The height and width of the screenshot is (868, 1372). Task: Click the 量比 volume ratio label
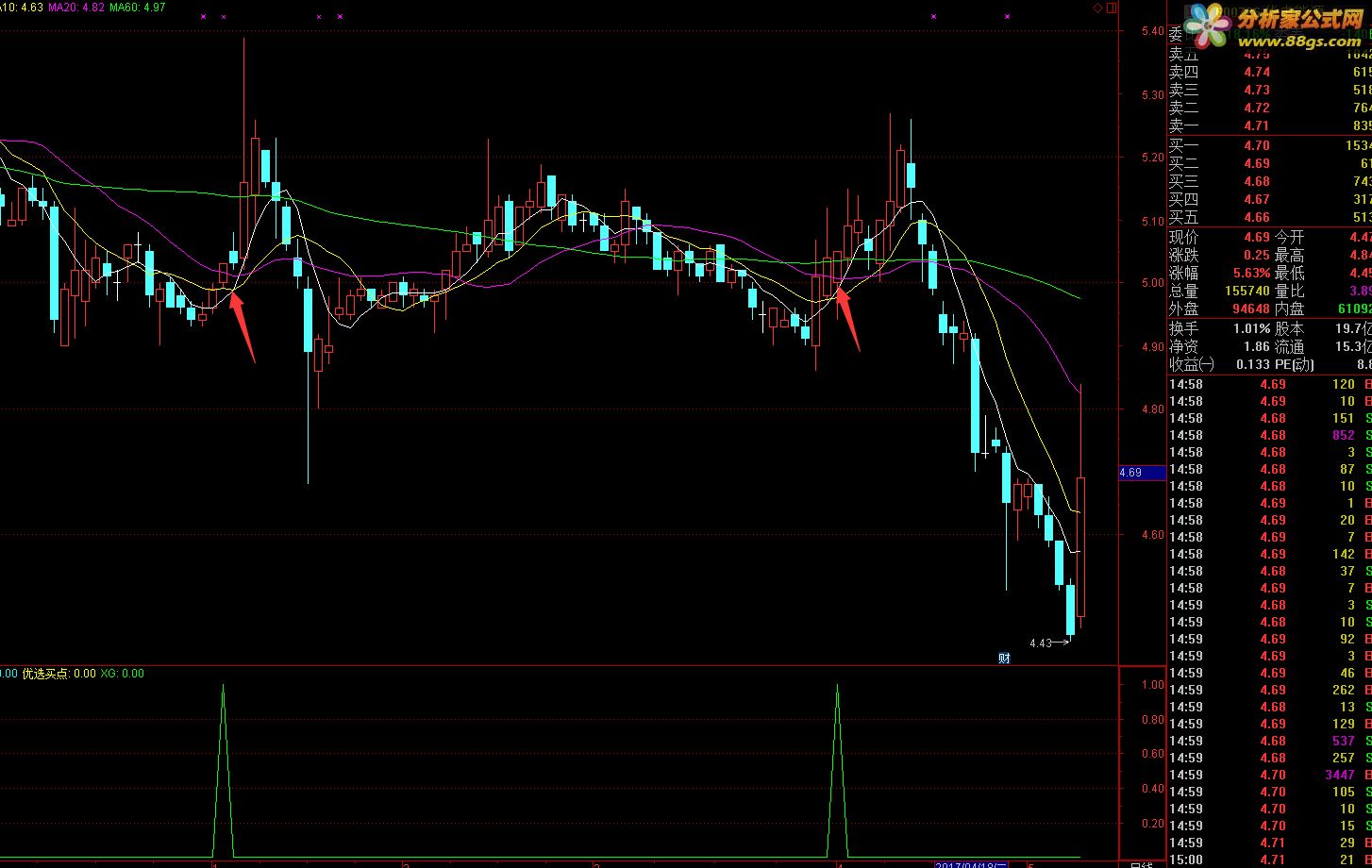1290,291
